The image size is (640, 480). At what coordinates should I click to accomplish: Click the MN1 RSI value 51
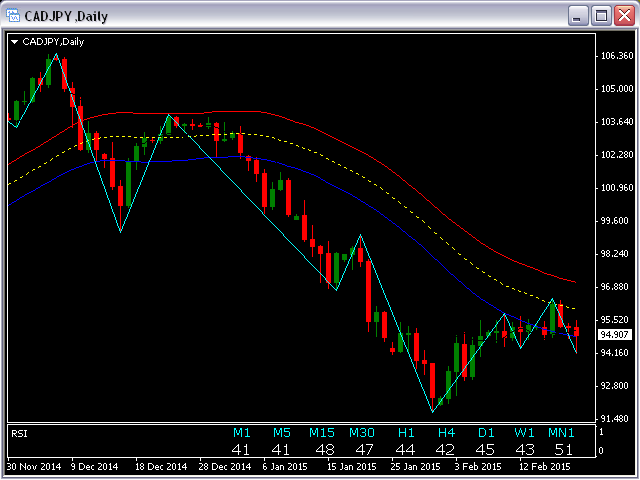coord(564,450)
